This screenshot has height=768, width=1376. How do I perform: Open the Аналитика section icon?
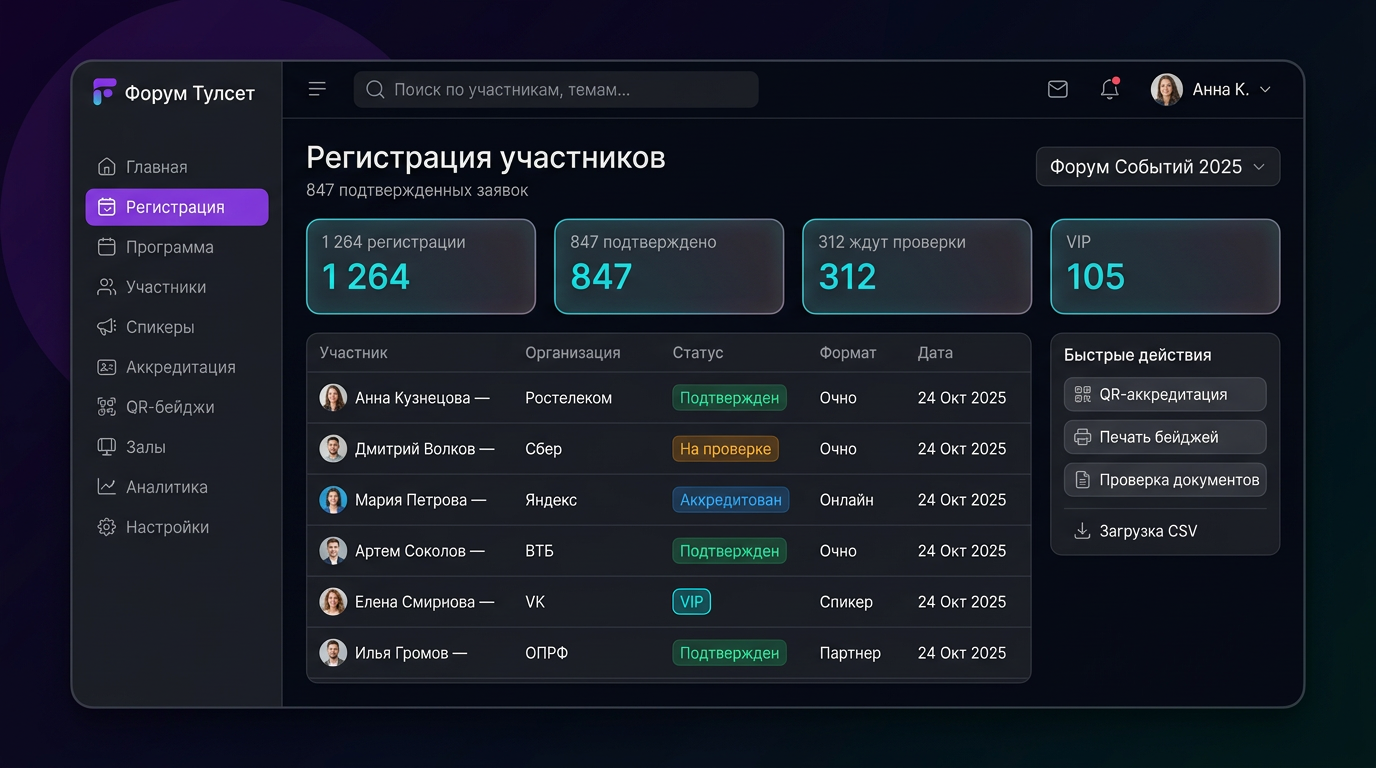coord(107,487)
